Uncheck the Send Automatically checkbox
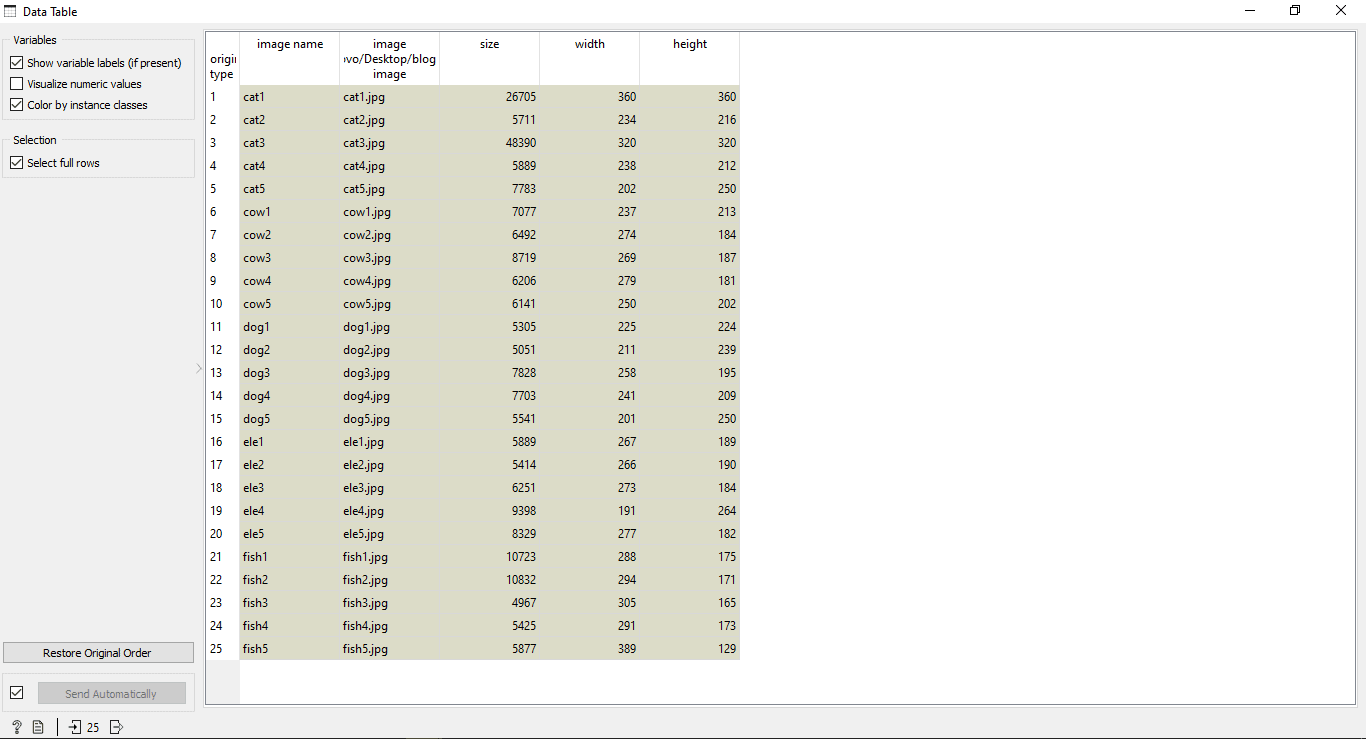Screen dimensions: 1366x739 [x=17, y=693]
